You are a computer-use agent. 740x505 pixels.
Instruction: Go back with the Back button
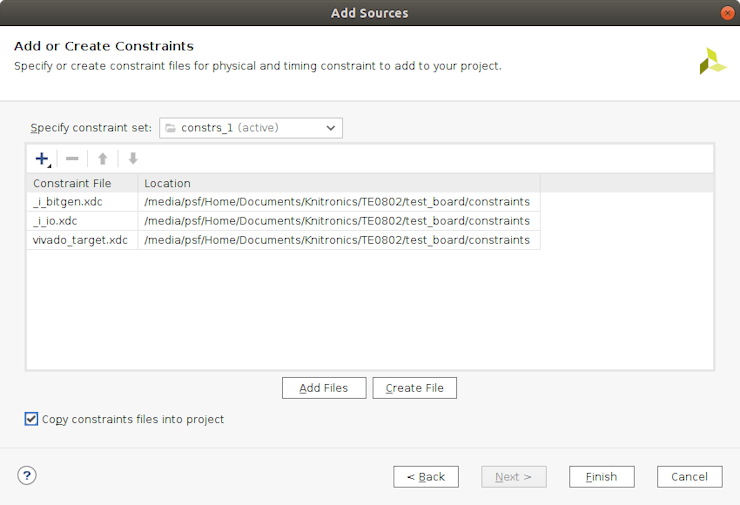tap(426, 477)
